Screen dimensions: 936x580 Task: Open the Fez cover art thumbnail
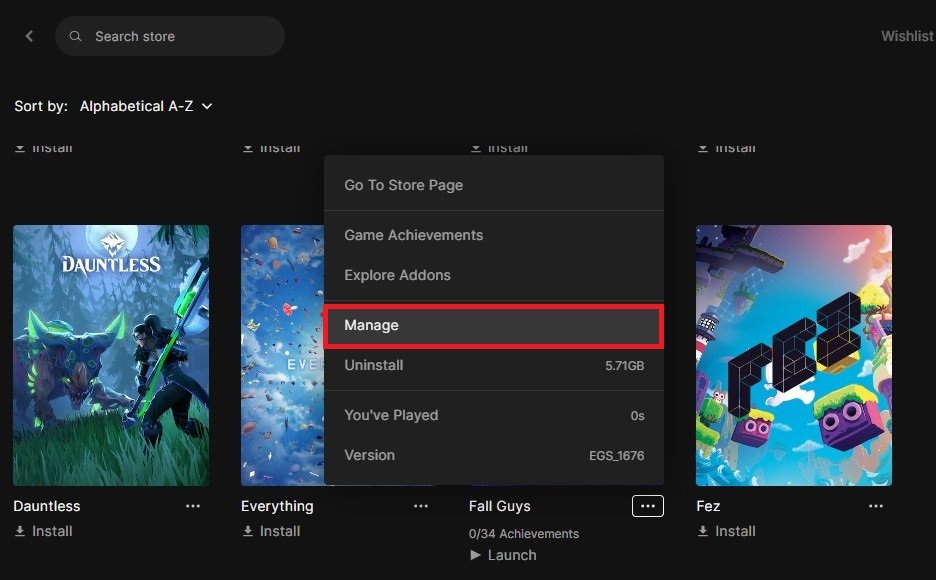[x=793, y=355]
